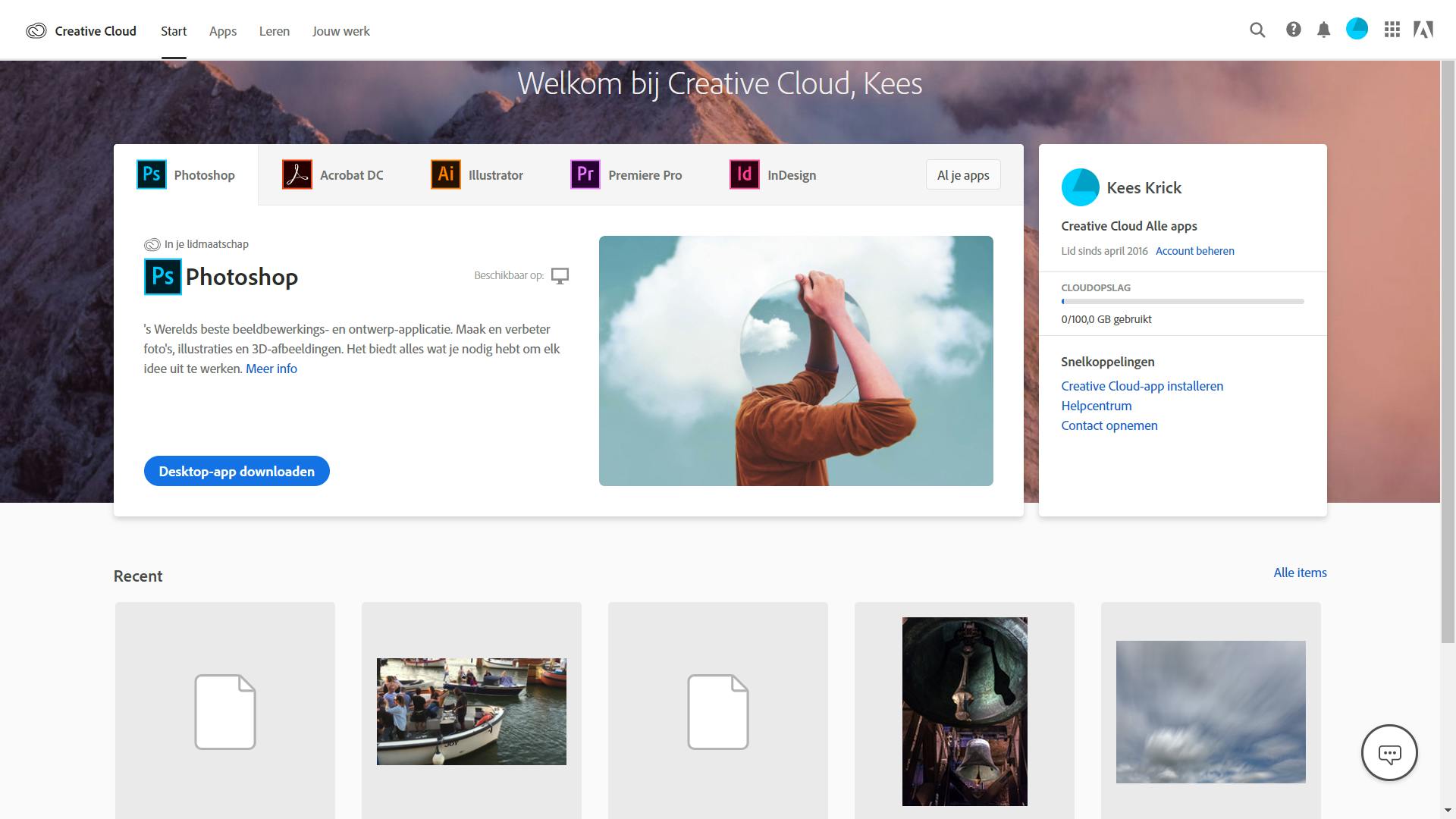Click the Adobe logo icon

point(1423,30)
